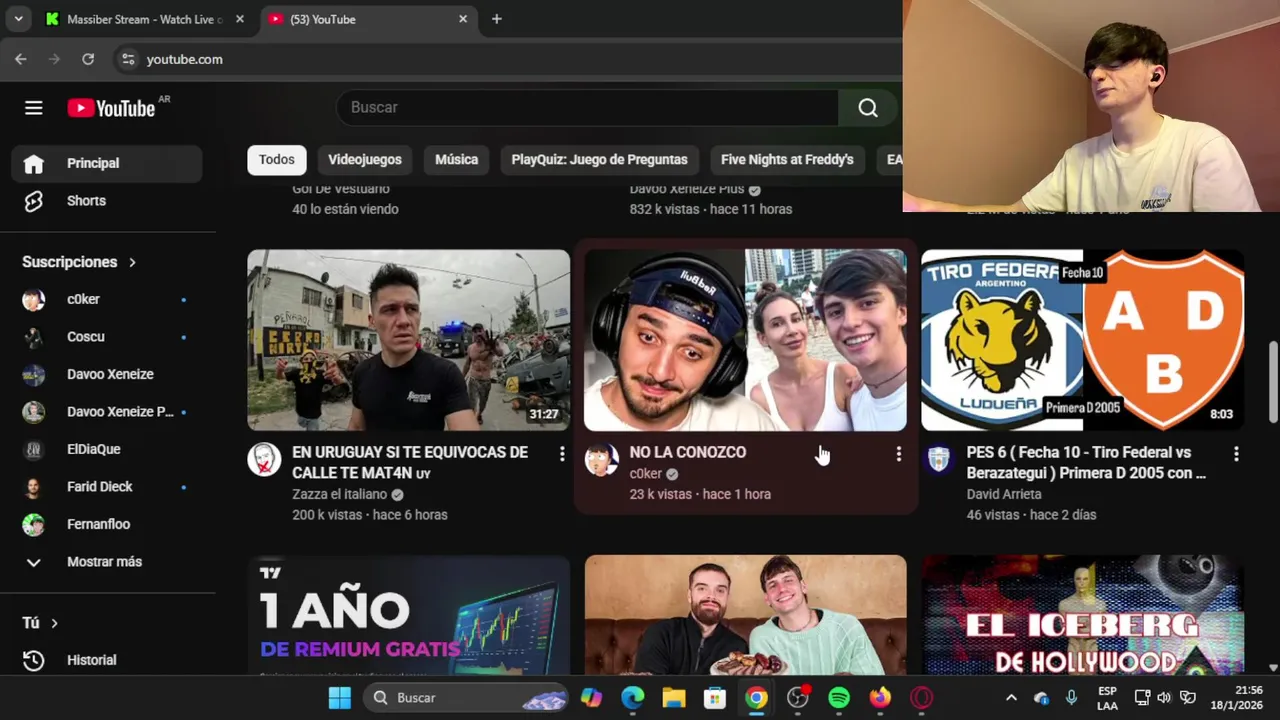Open El Iceberg de Hollywood thumbnail

click(x=1083, y=616)
